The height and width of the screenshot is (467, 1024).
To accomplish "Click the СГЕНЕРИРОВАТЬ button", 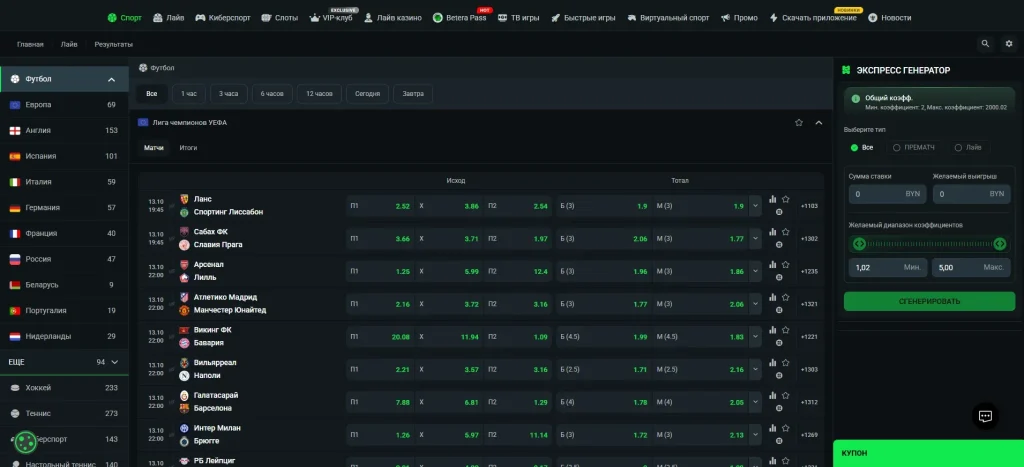I will click(927, 301).
